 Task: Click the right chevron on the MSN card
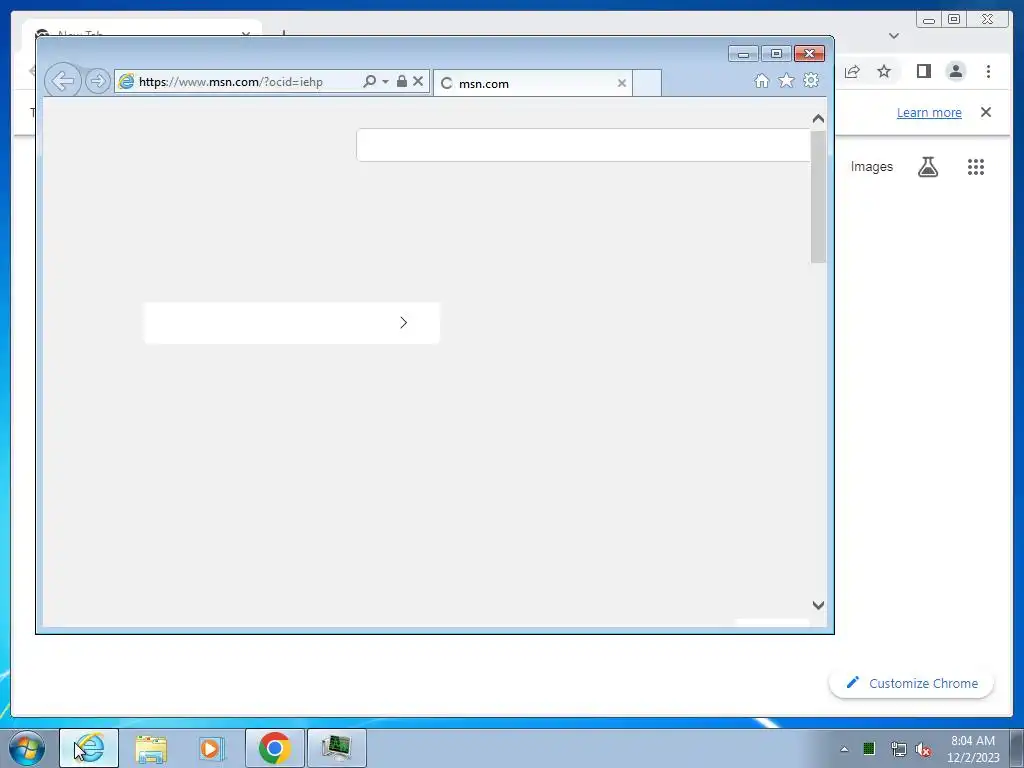click(x=404, y=323)
